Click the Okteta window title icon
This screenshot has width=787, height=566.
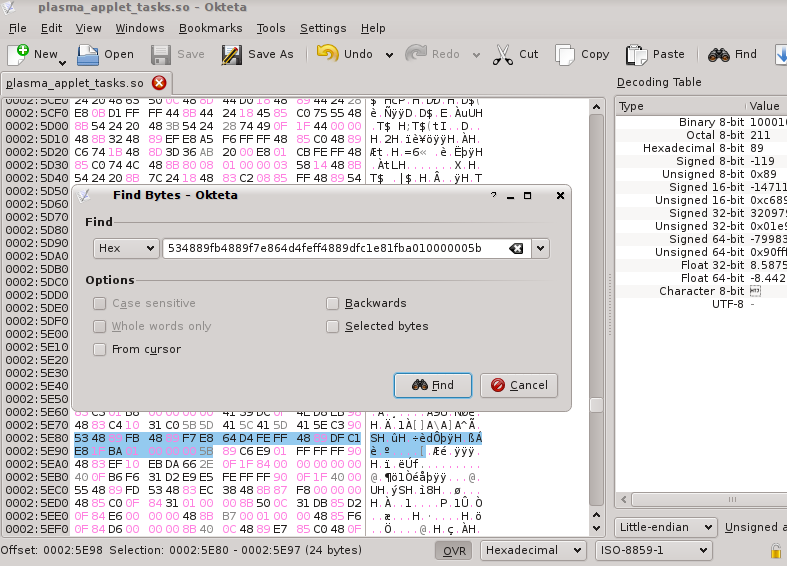(9, 7)
